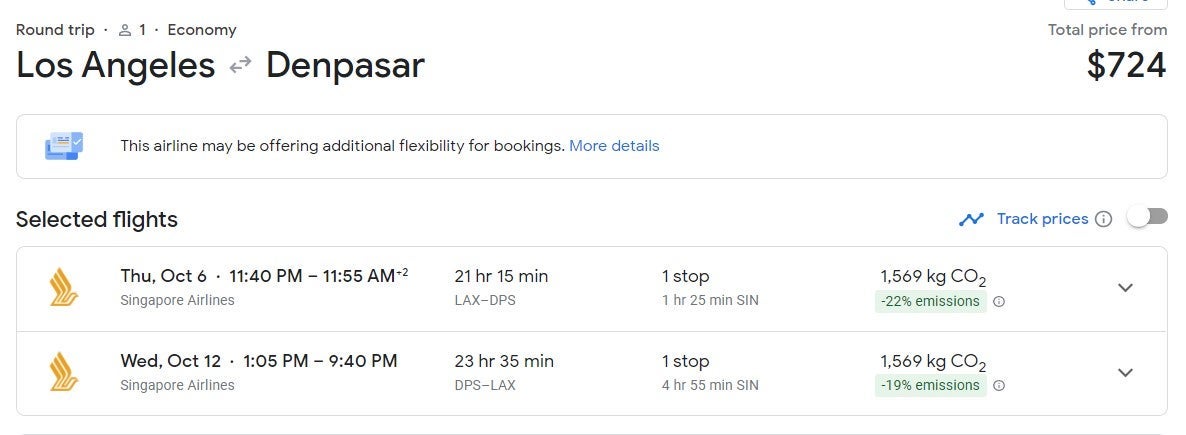Click the passenger count person icon

coord(125,30)
